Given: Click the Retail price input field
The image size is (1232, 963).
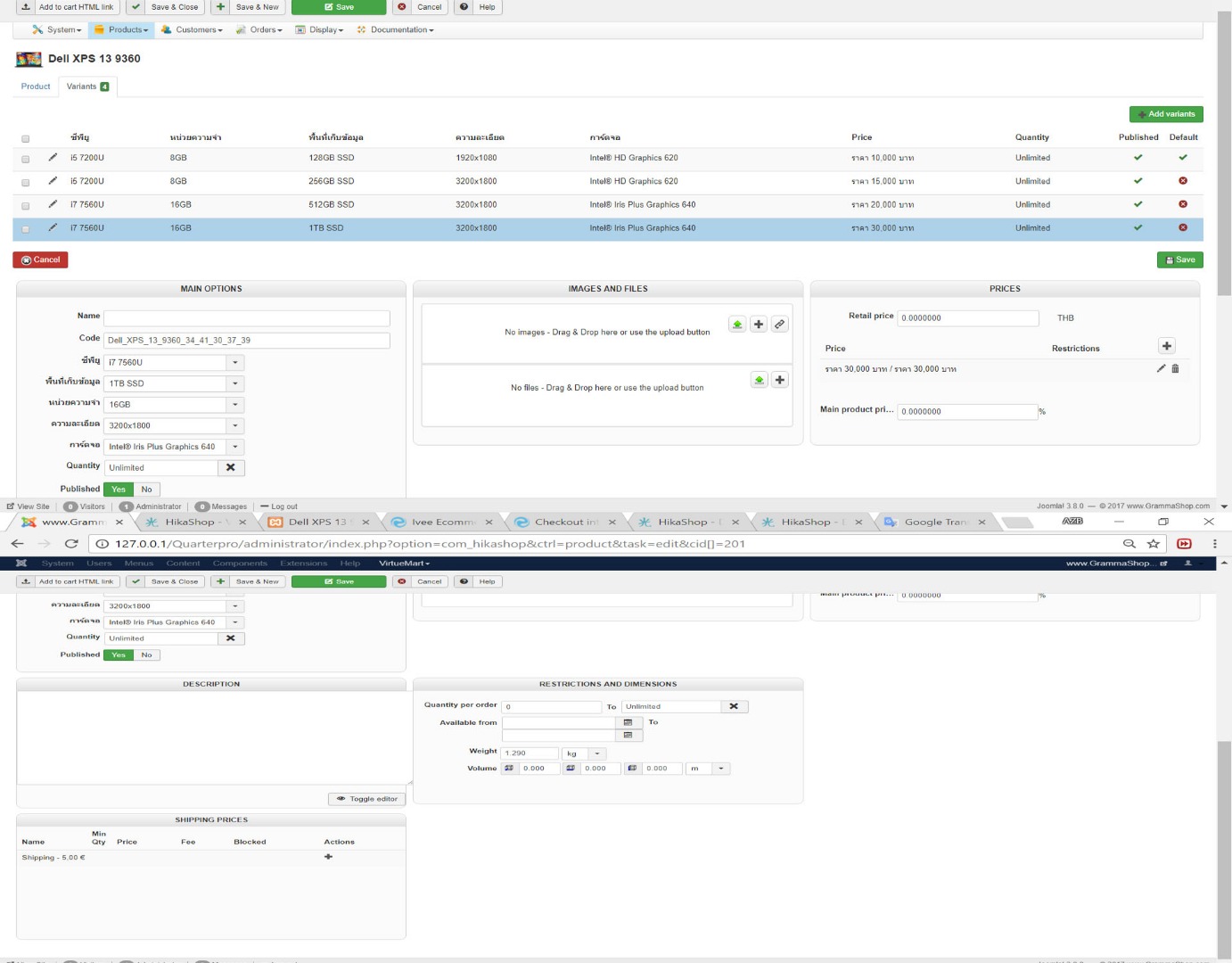Looking at the screenshot, I should 968,318.
